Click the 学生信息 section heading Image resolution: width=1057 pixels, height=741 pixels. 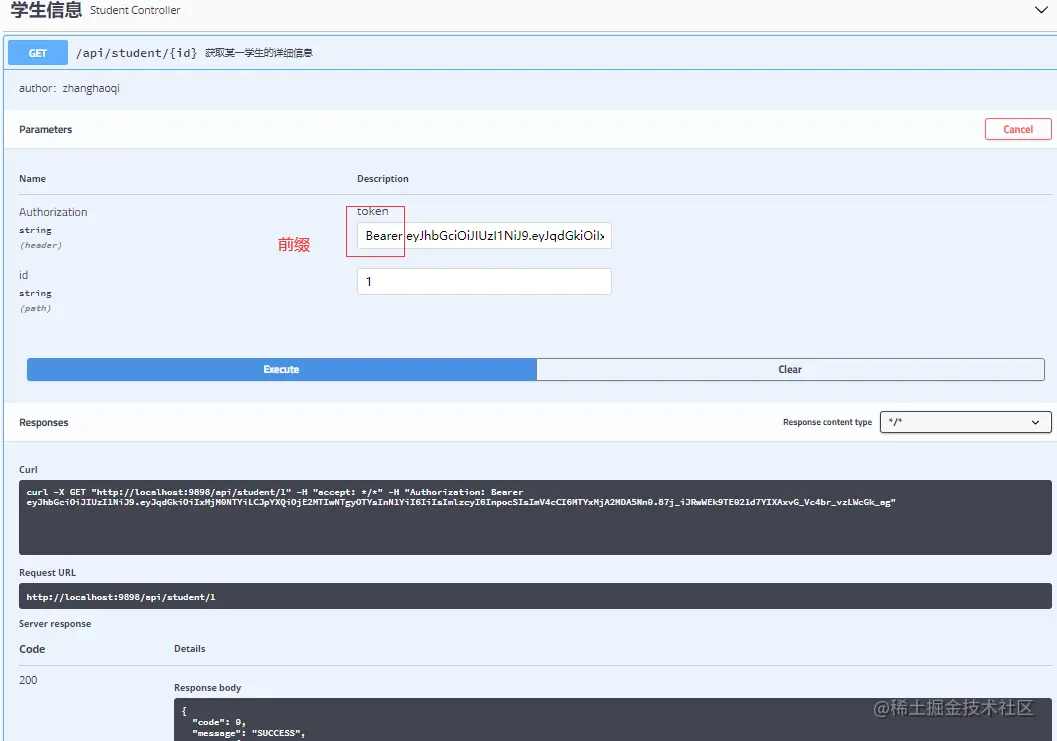click(47, 9)
